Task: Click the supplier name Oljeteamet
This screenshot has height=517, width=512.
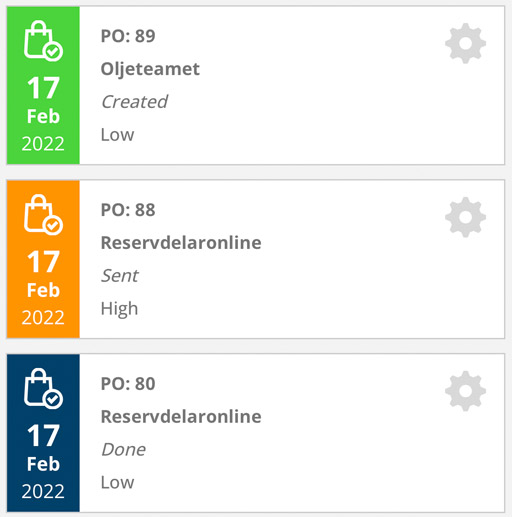Action: (x=150, y=70)
